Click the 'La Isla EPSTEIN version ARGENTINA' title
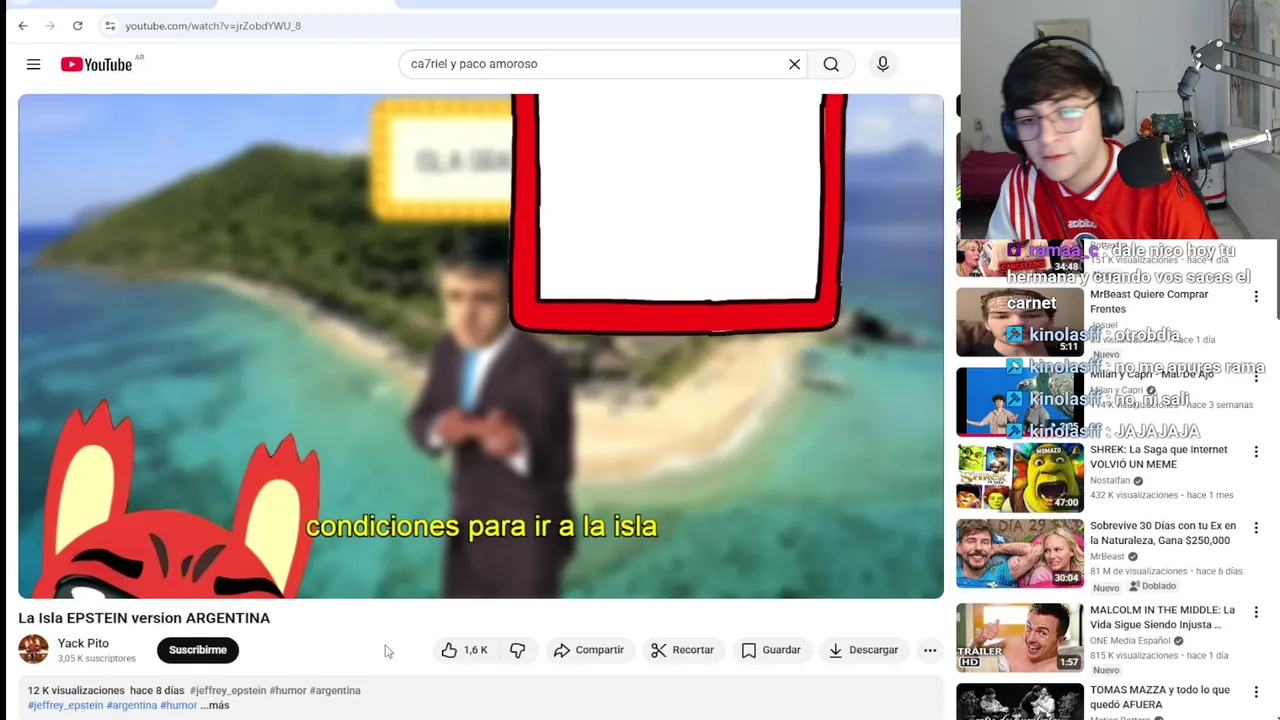 [x=144, y=618]
